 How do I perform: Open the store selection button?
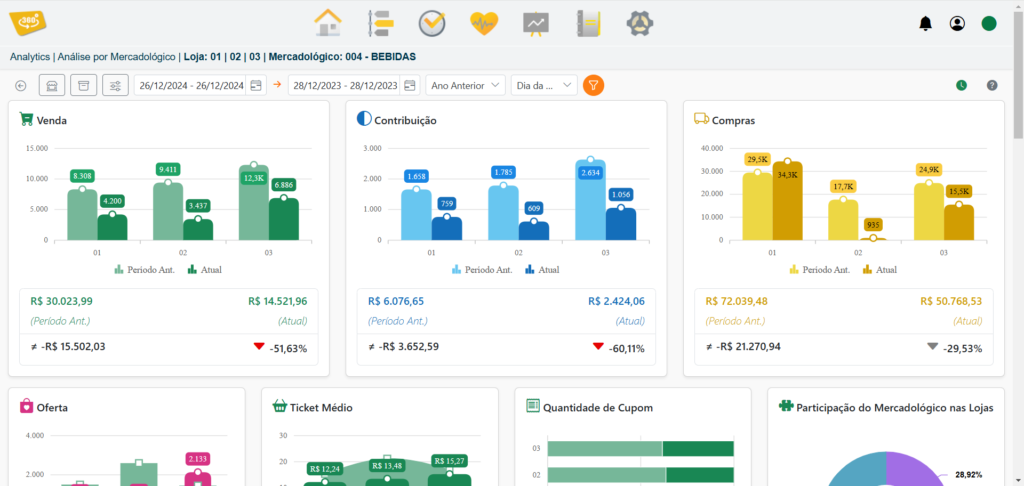click(52, 86)
